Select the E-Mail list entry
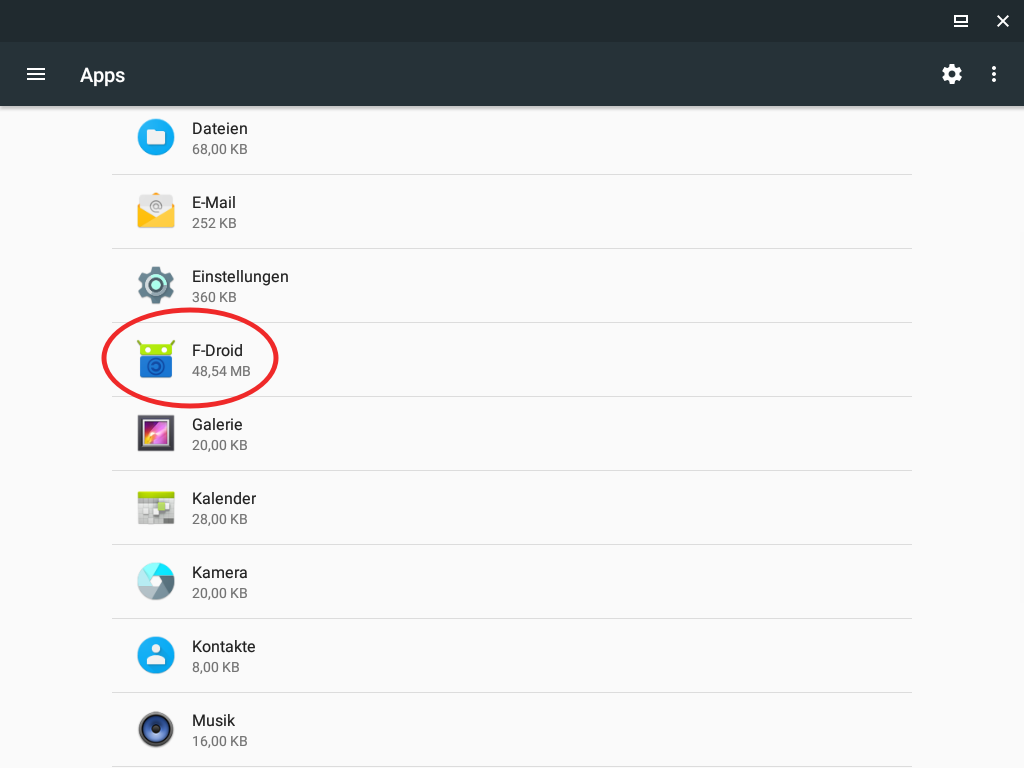Screen dimensions: 1024x768 tap(214, 203)
